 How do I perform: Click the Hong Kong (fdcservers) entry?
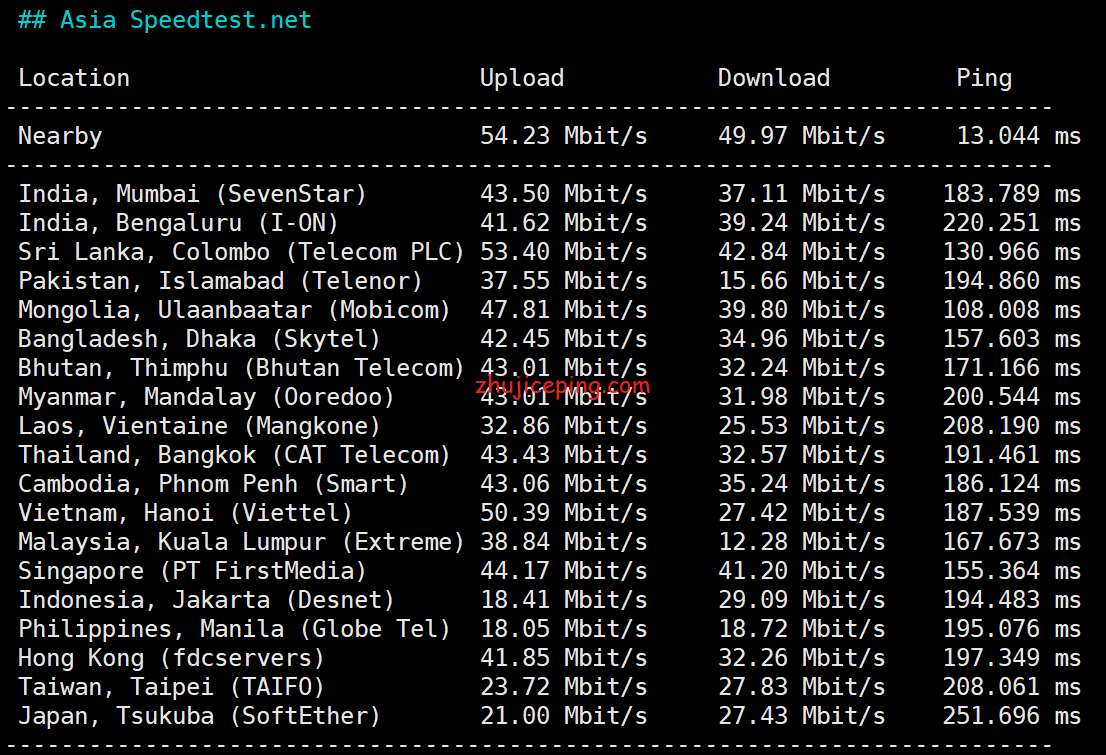click(x=171, y=658)
